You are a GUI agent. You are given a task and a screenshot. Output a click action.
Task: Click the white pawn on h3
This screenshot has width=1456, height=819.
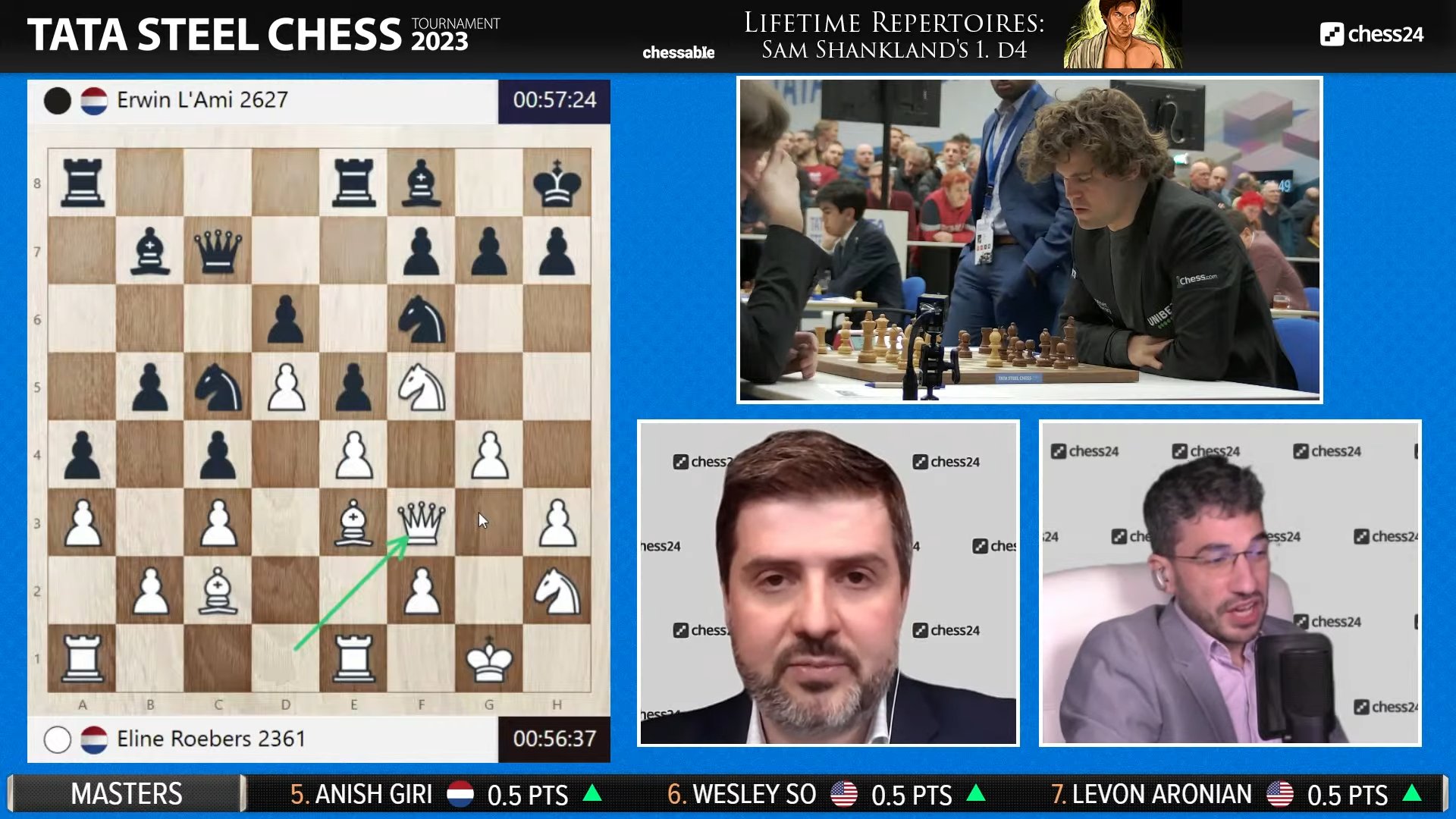(x=557, y=522)
